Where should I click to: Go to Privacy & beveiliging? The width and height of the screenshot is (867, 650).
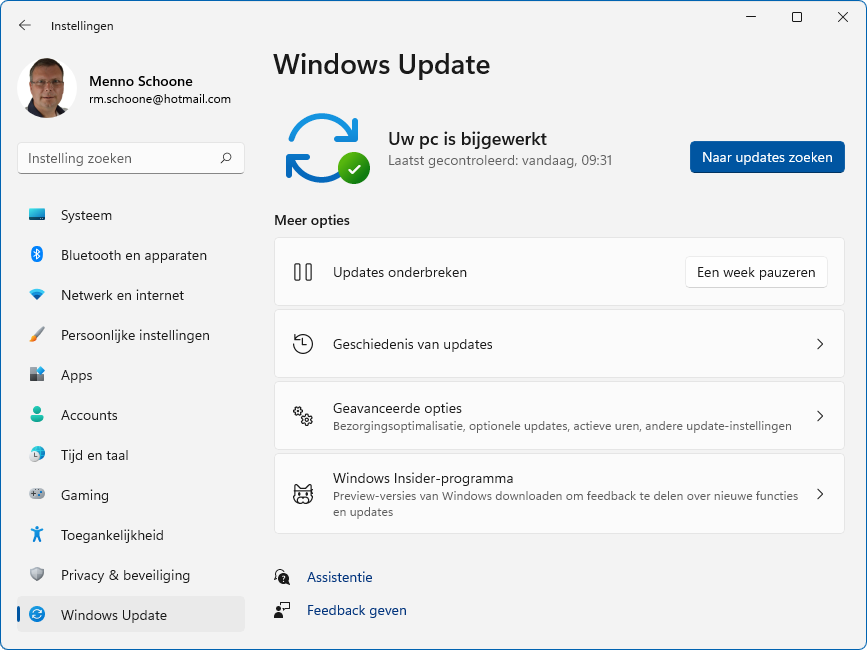point(130,575)
